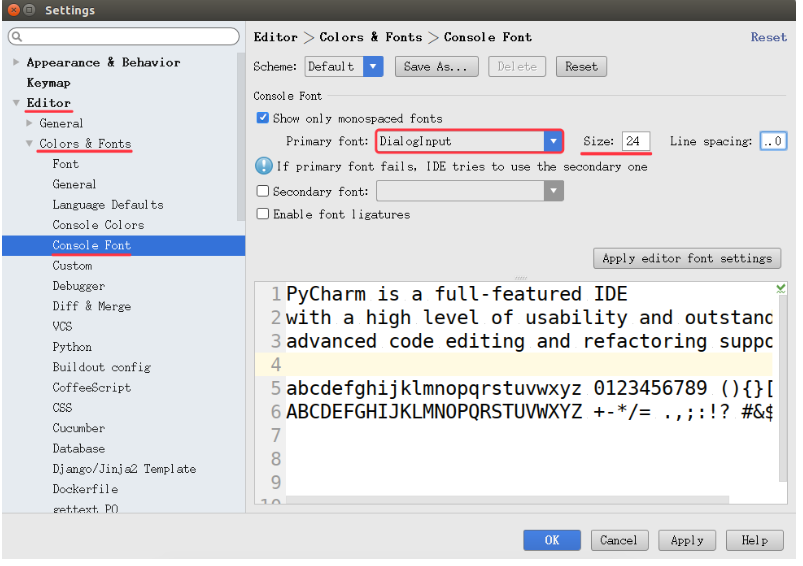Open Buildout config color settings
The width and height of the screenshot is (803, 566).
point(101,367)
